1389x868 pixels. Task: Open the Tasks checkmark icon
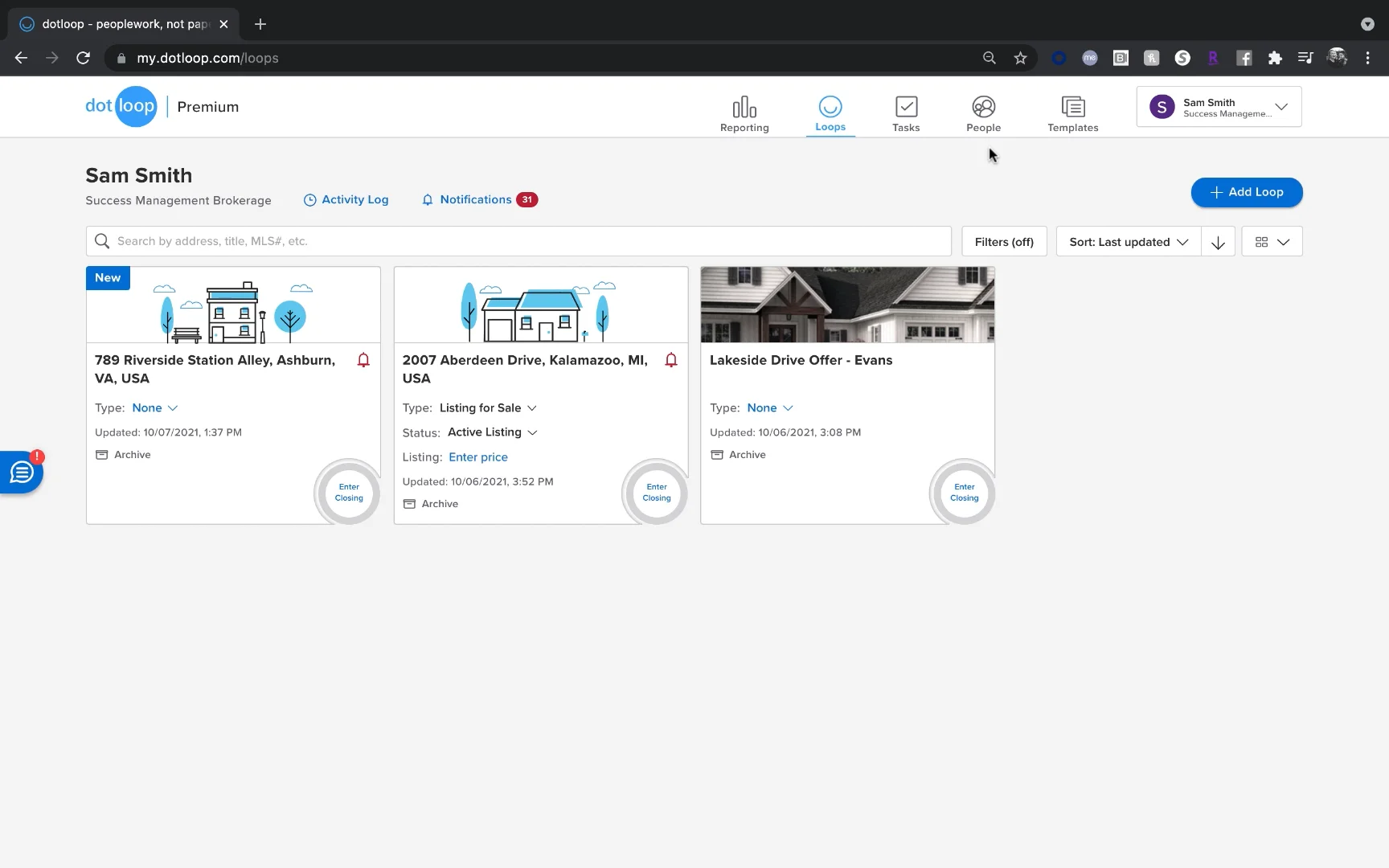[x=906, y=107]
